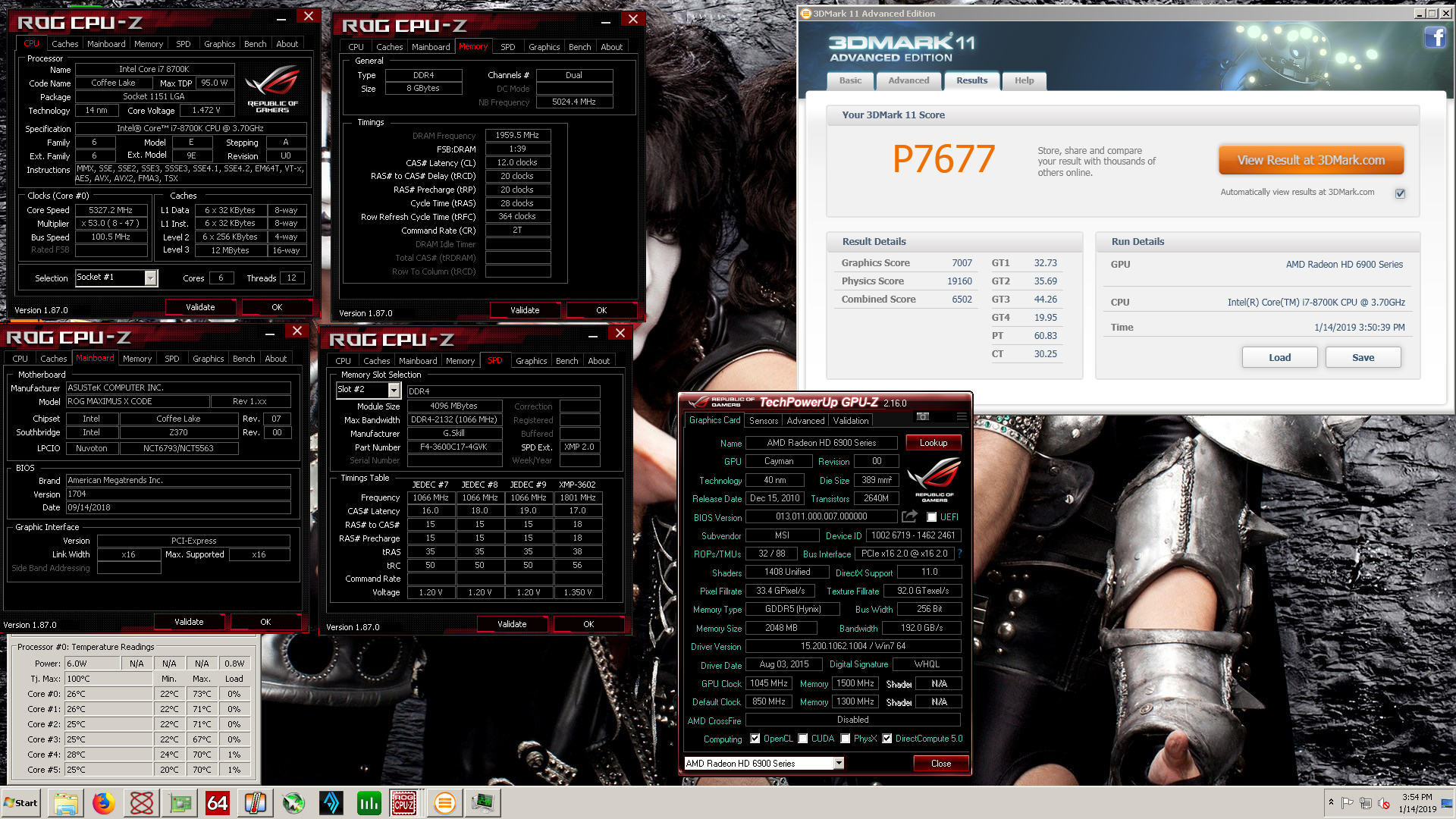Click the F4-3600C17-4GVK part number field
This screenshot has height=819, width=1456.
coord(454,447)
